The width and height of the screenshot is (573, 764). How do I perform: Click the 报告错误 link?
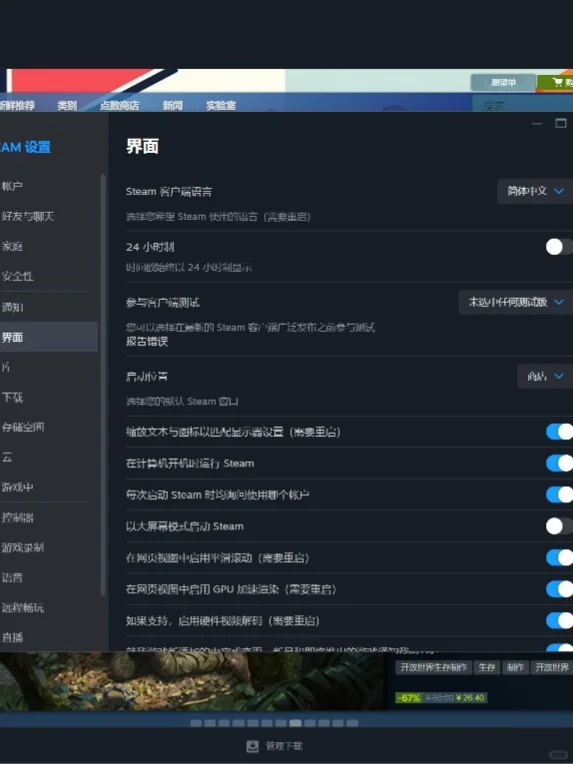147,342
